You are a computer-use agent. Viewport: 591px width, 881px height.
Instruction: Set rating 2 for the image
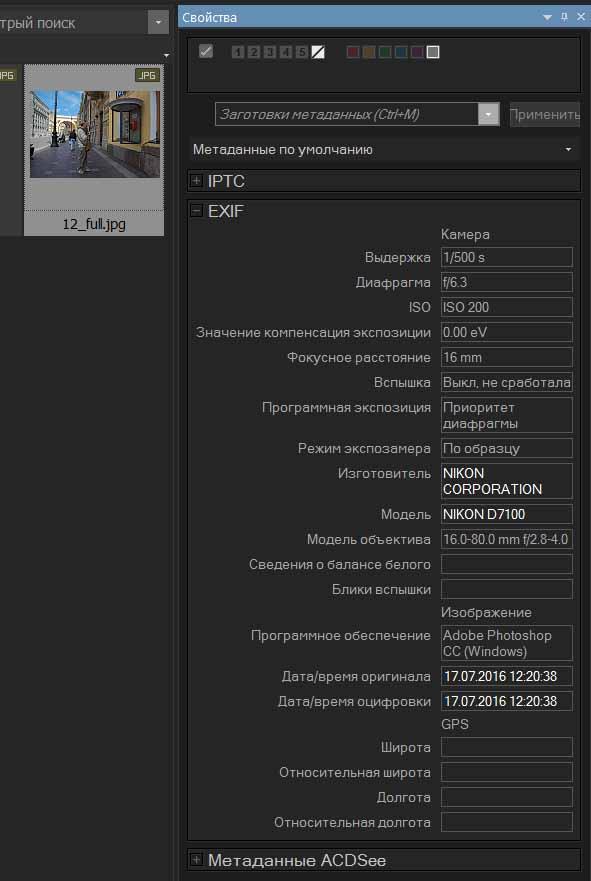coord(254,52)
